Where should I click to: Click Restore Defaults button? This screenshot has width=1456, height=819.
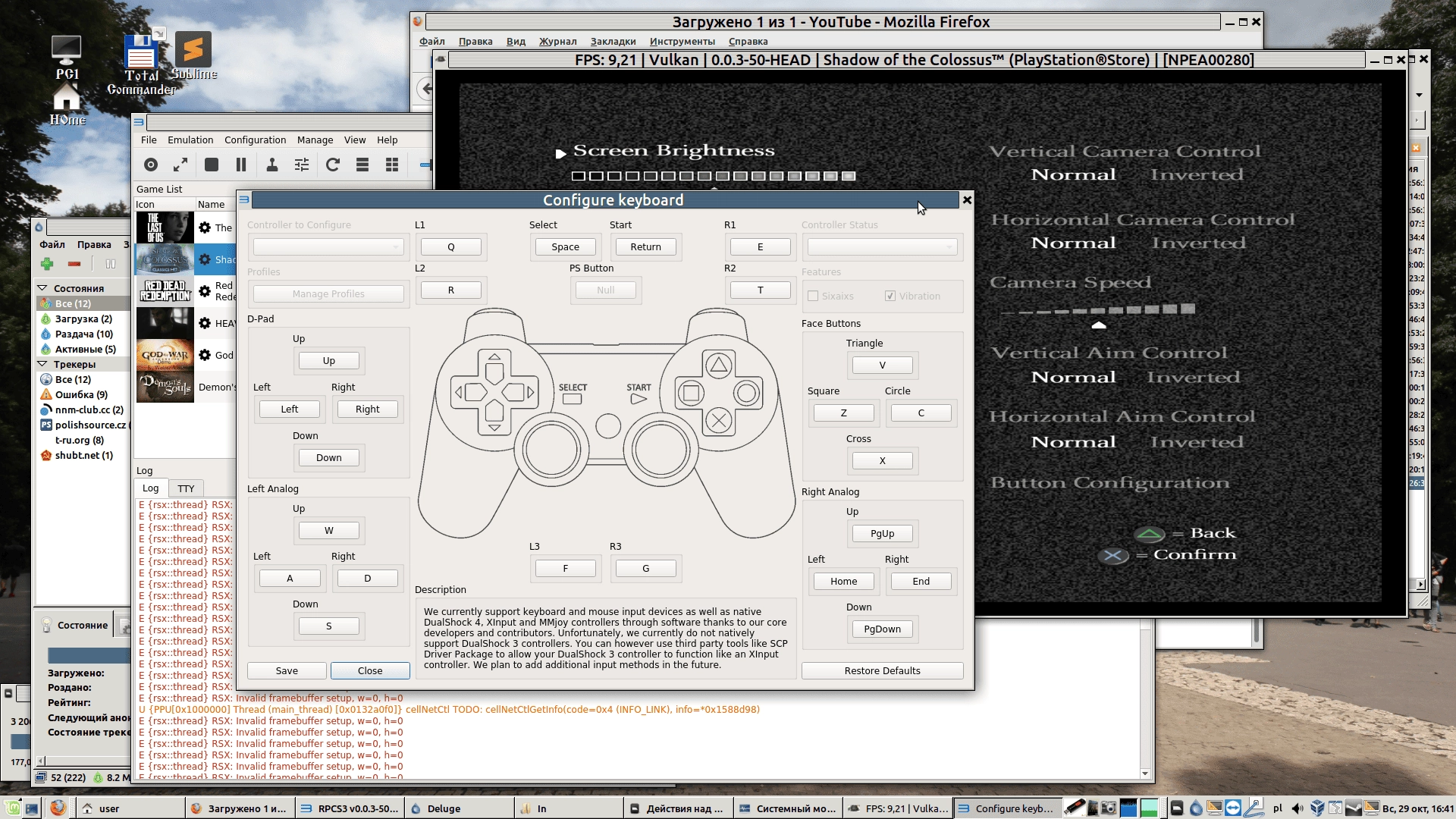pos(882,670)
